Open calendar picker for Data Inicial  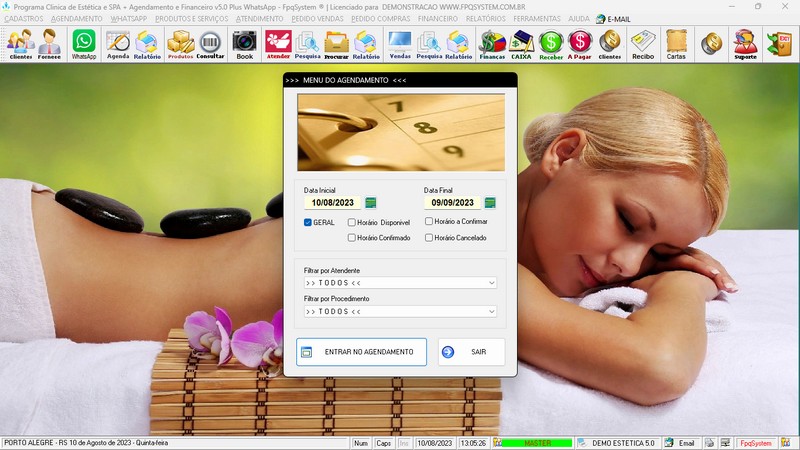click(x=371, y=203)
